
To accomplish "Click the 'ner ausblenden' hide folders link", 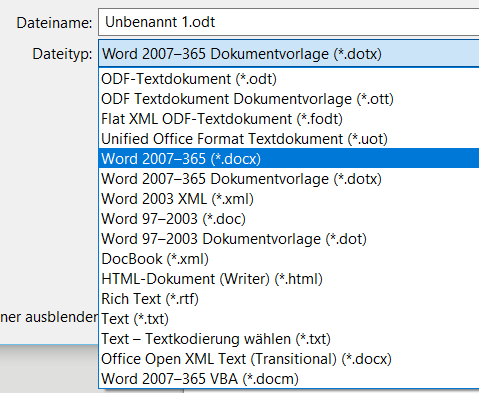I will (49, 317).
